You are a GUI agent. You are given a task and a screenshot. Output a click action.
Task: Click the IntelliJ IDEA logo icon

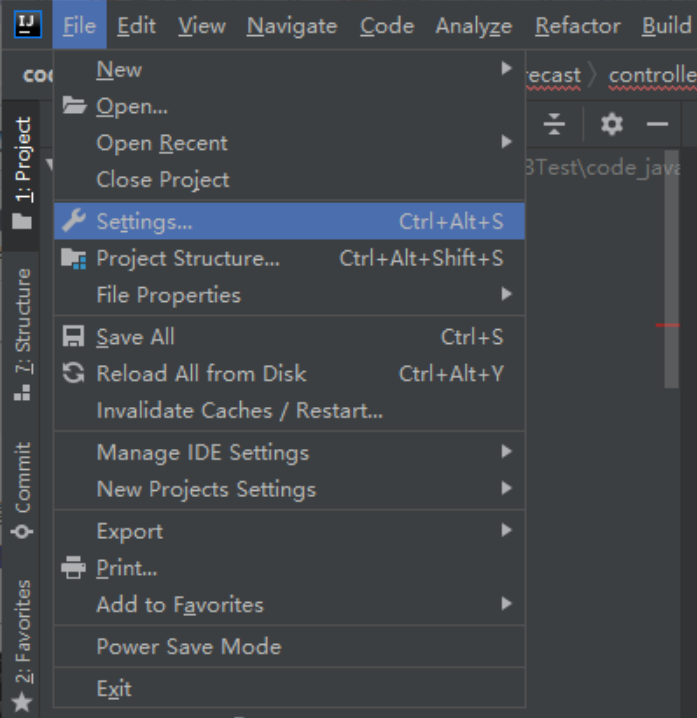pos(27,24)
